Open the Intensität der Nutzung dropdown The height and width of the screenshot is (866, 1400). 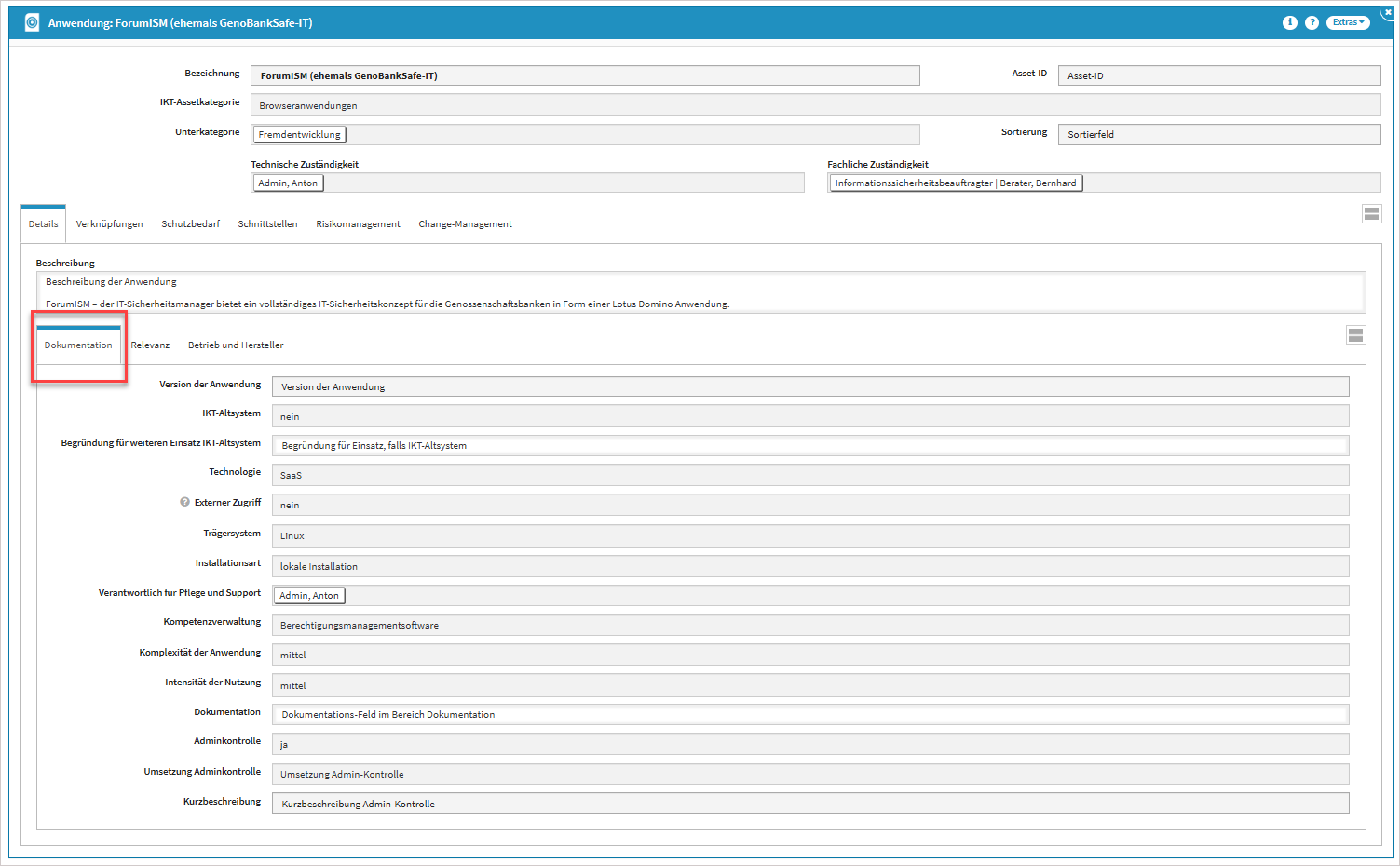[810, 685]
